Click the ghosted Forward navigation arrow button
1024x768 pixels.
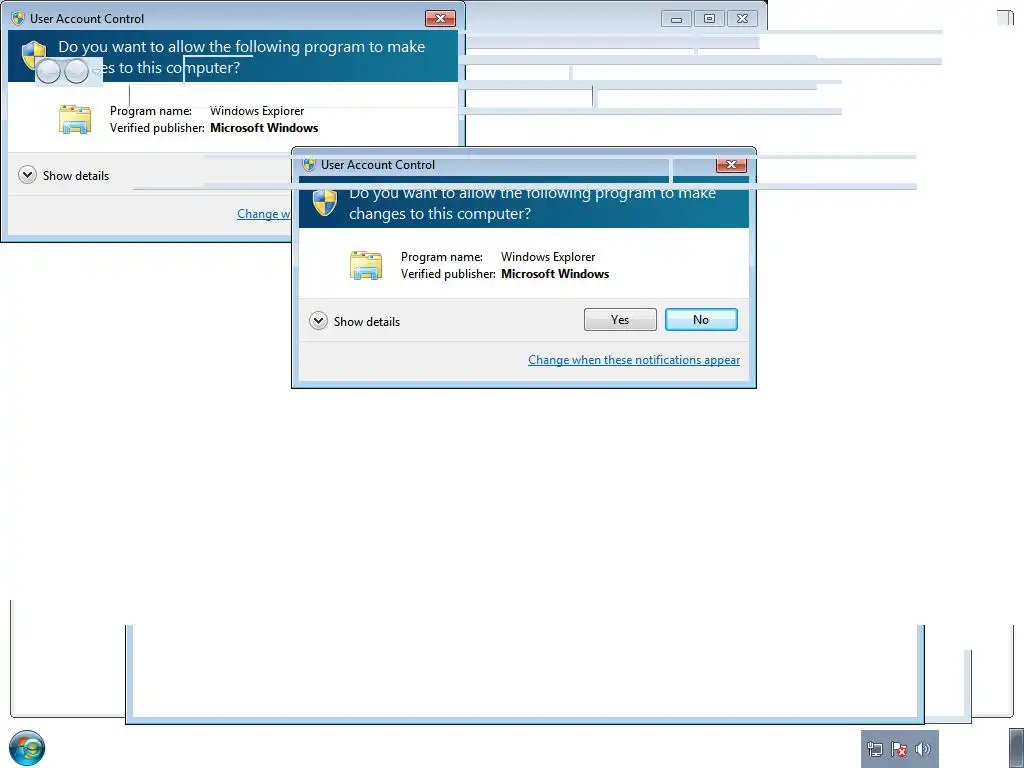pyautogui.click(x=76, y=71)
